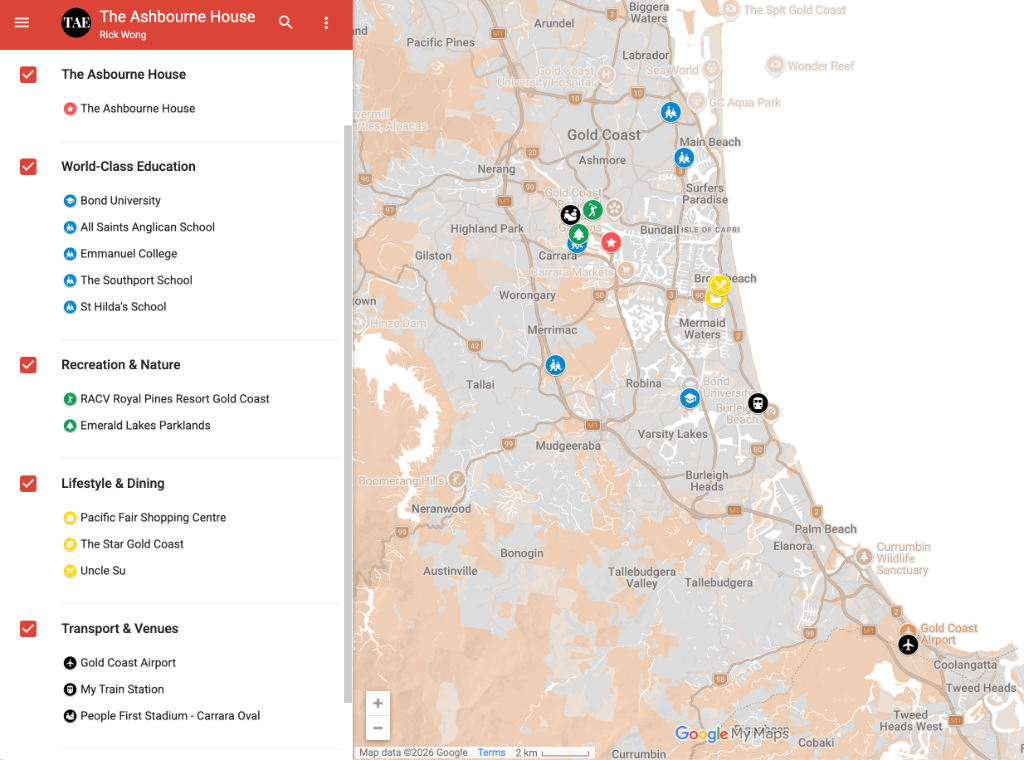Click the tree icon next to Emerald Lakes Parklands
Screen dimensions: 1024x760
coord(70,426)
